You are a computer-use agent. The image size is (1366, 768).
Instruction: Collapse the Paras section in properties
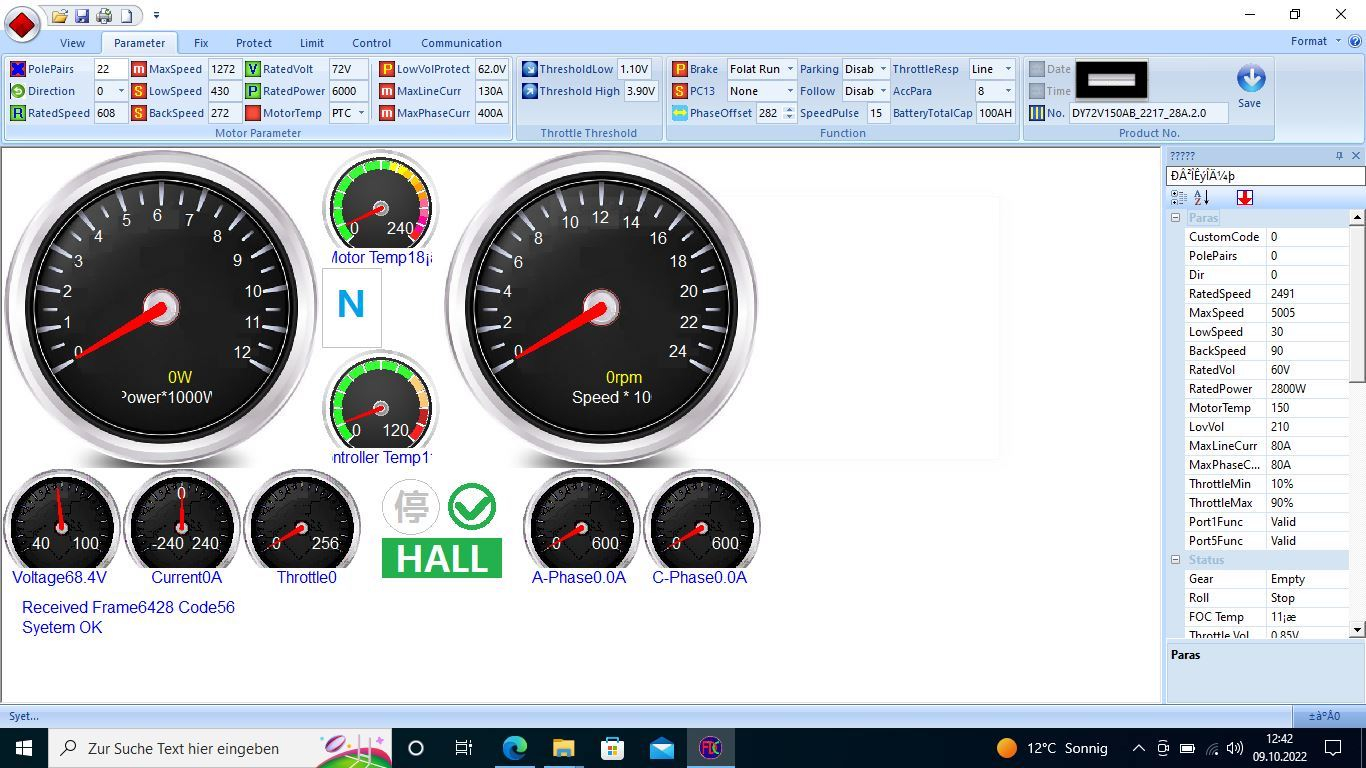tap(1176, 218)
